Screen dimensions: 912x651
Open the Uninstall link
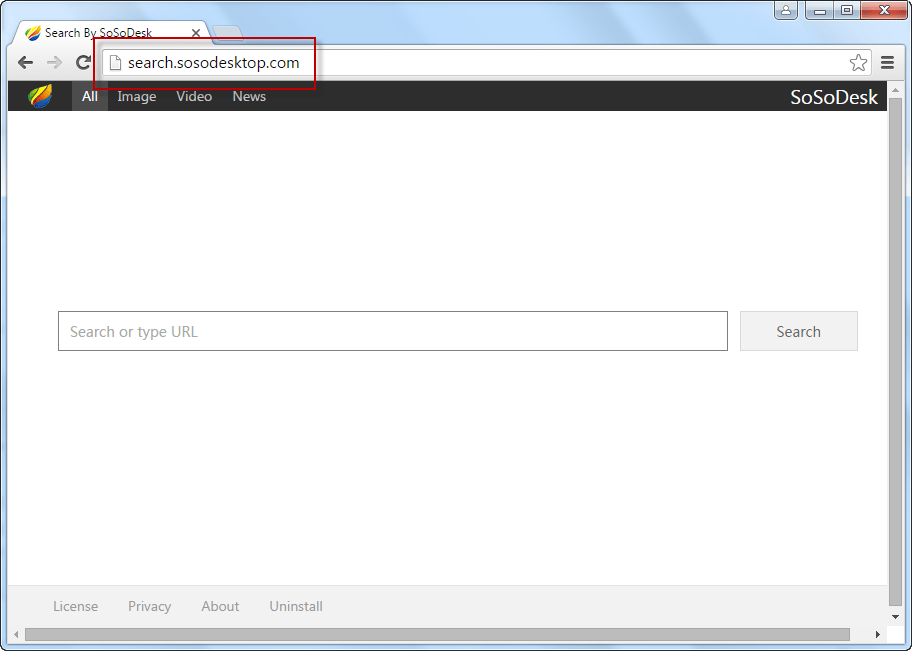(x=296, y=606)
